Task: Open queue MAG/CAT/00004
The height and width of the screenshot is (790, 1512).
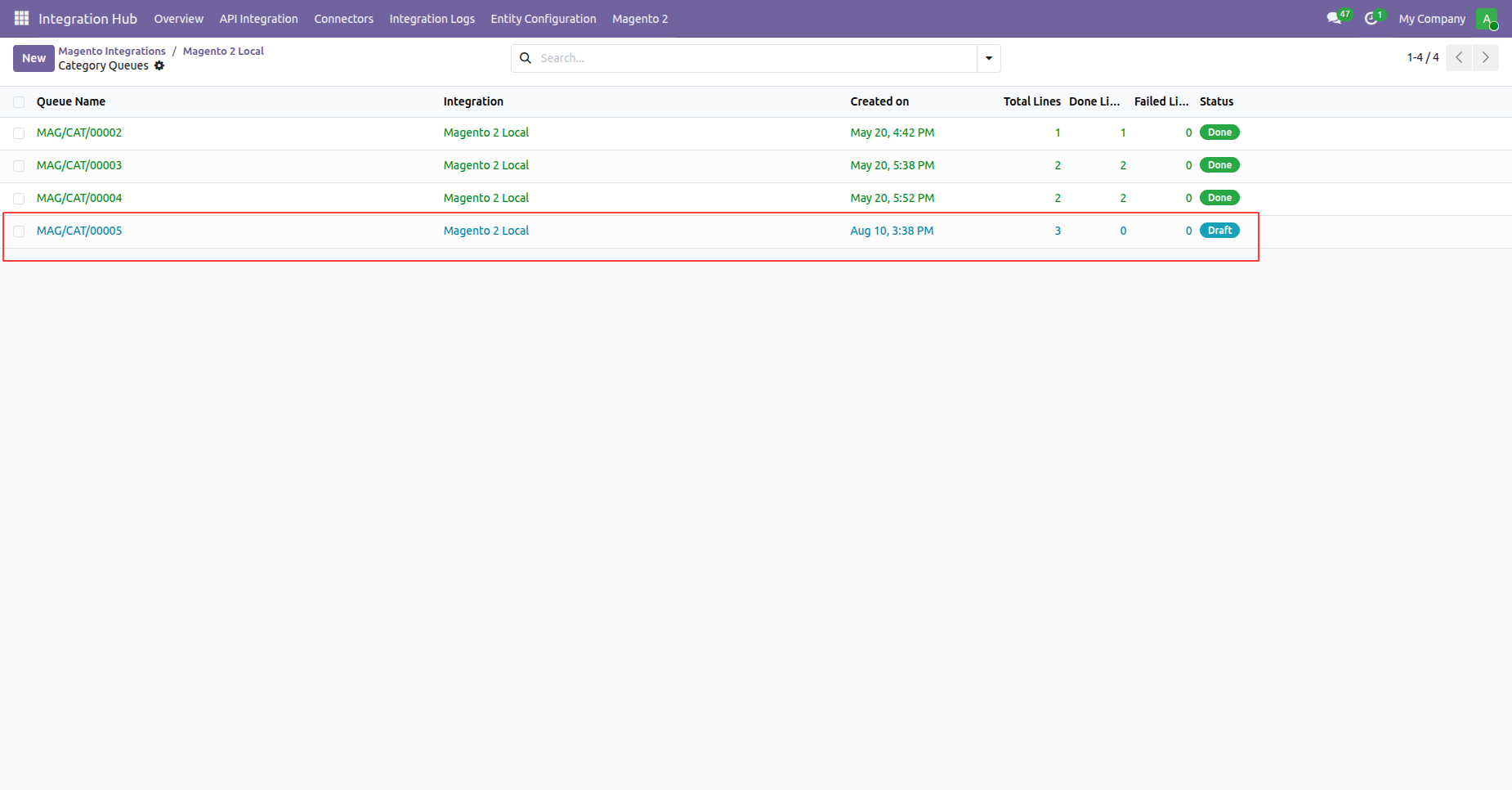Action: coord(79,198)
